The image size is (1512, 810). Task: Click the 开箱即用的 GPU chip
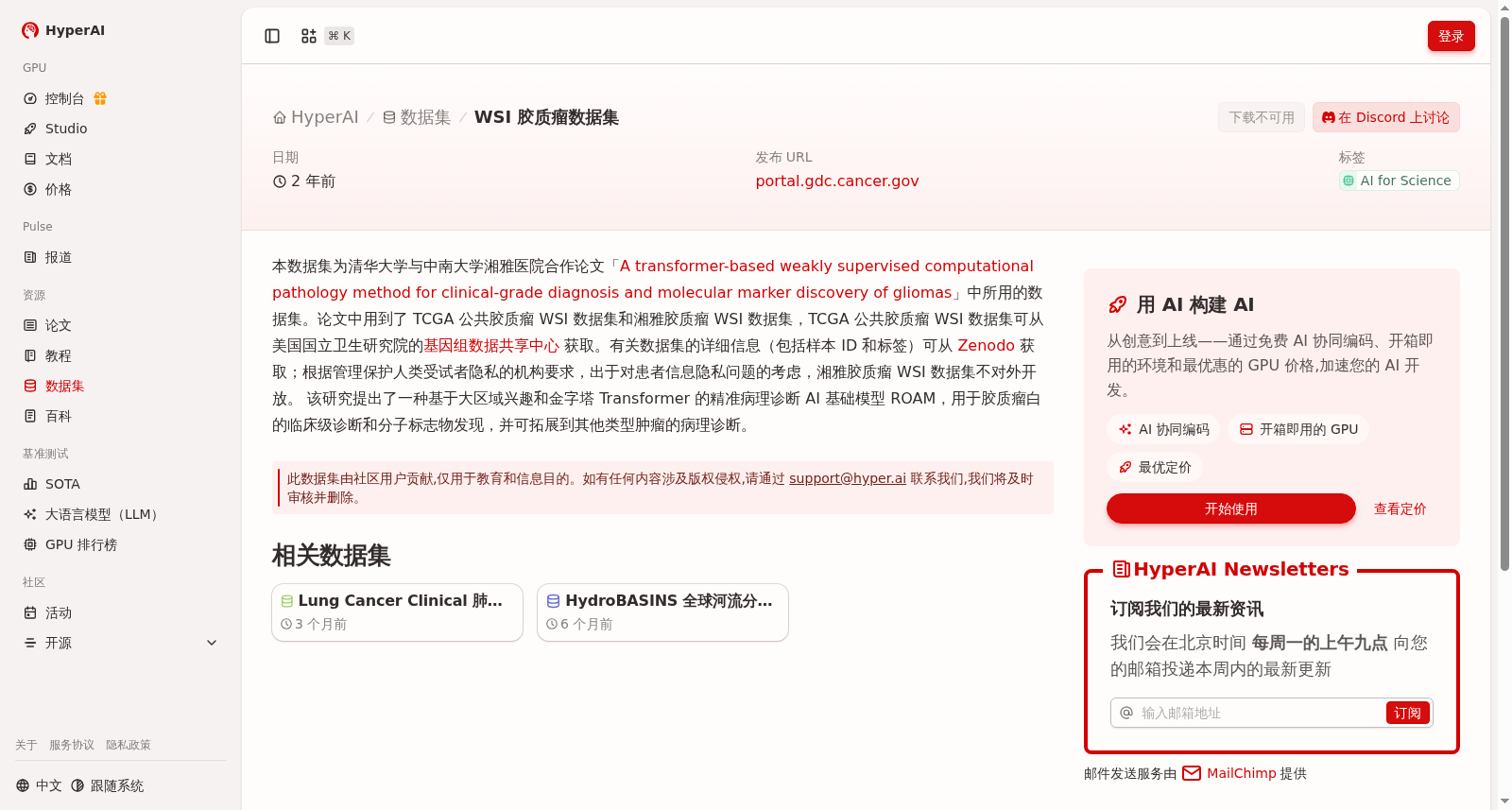click(x=1298, y=429)
